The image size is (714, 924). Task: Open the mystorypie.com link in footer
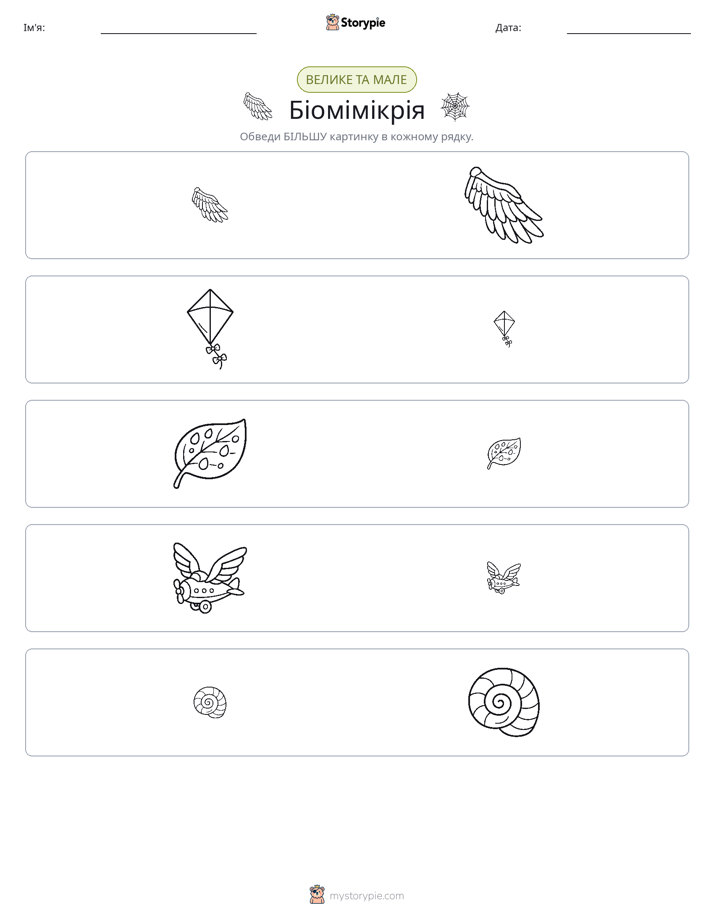point(366,896)
